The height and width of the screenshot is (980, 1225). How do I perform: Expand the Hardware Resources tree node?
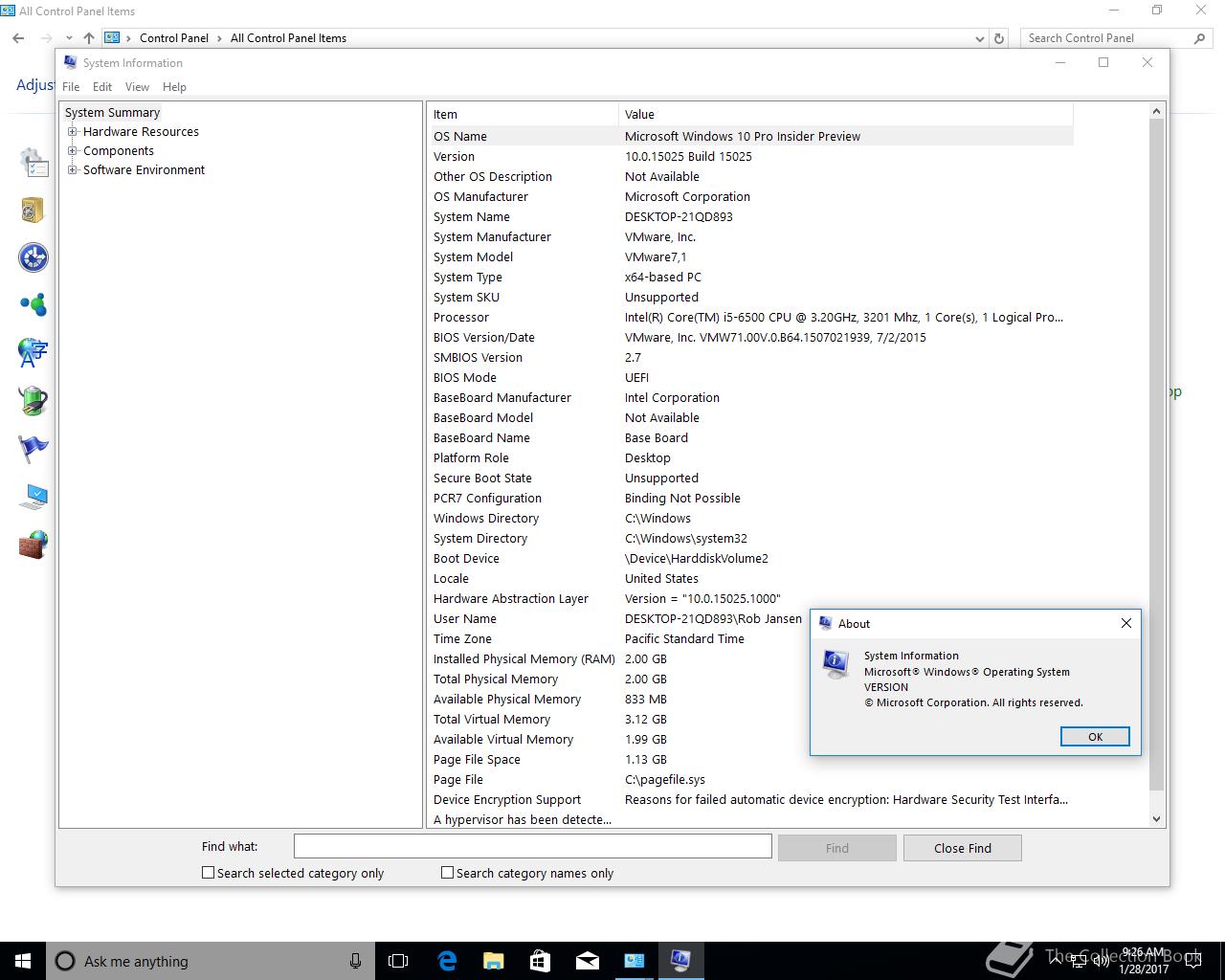click(x=73, y=132)
